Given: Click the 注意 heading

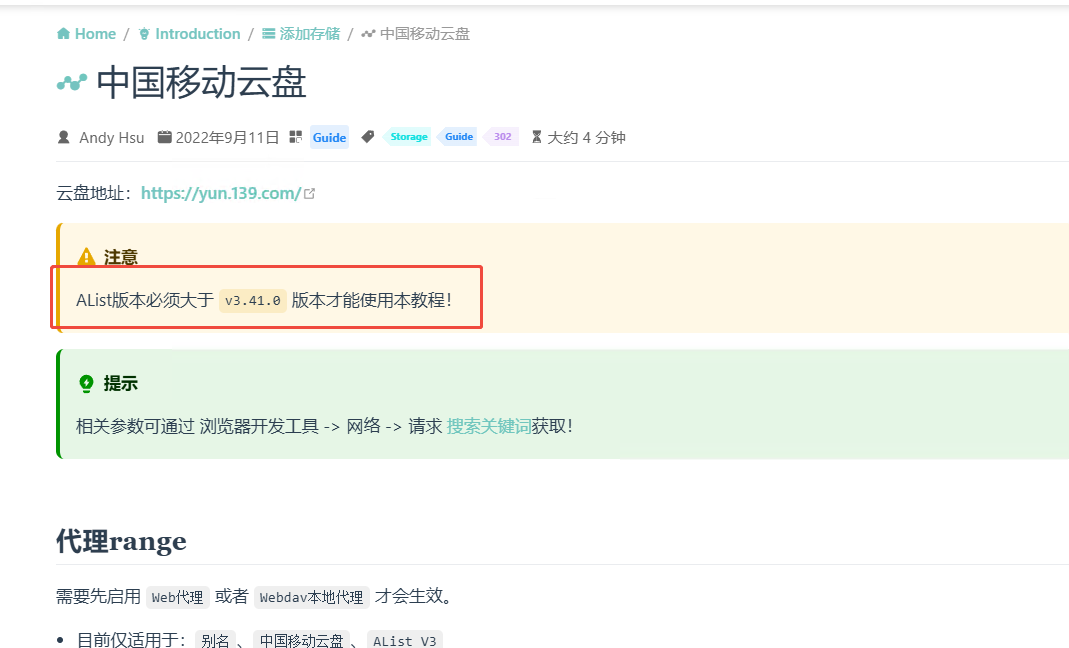Looking at the screenshot, I should coord(121,257).
